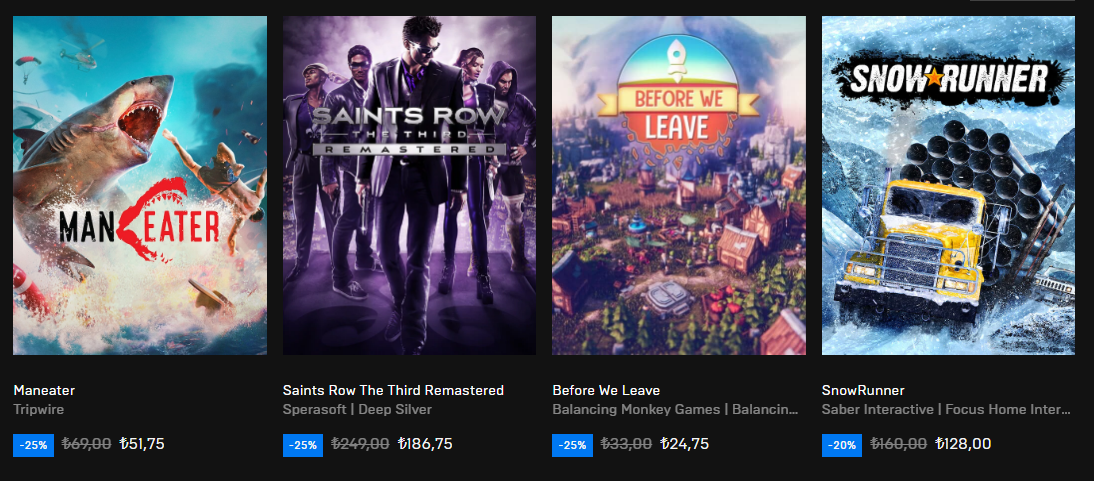Viewport: 1094px width, 481px height.
Task: Click the -25% badge under Saints Row
Action: 303,445
